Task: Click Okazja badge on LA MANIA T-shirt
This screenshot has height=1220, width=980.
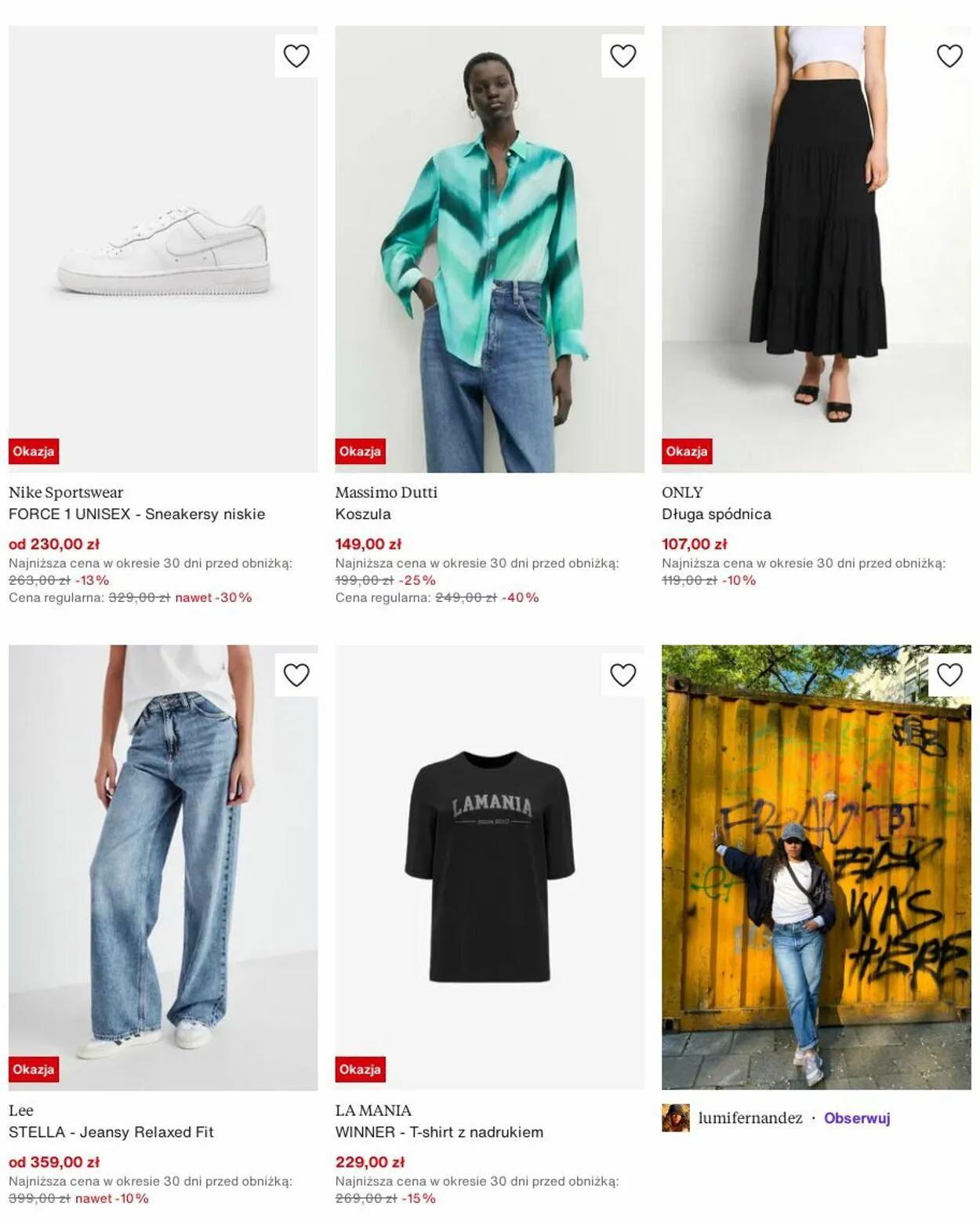Action: (x=361, y=1069)
